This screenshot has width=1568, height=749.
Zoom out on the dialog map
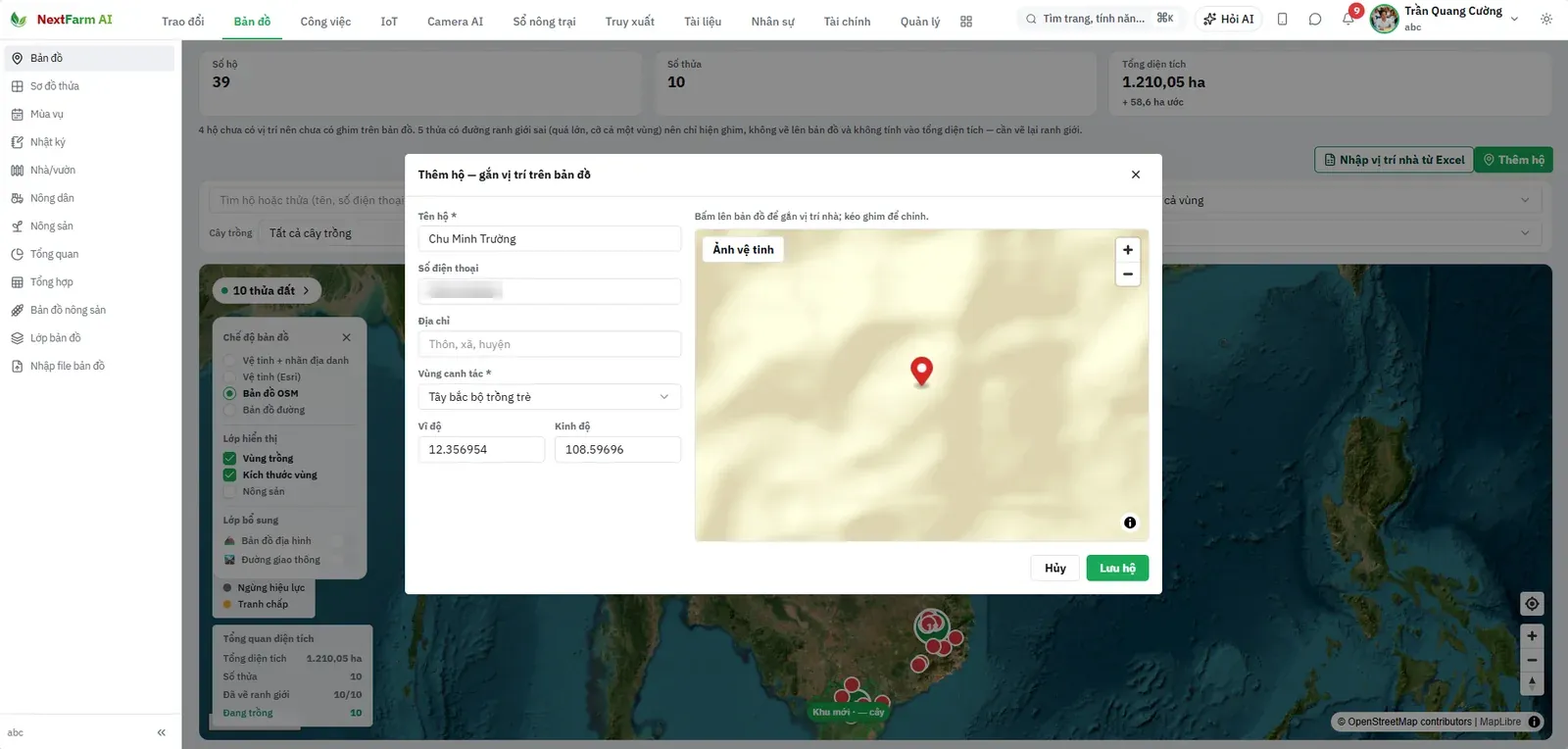pyautogui.click(x=1128, y=275)
